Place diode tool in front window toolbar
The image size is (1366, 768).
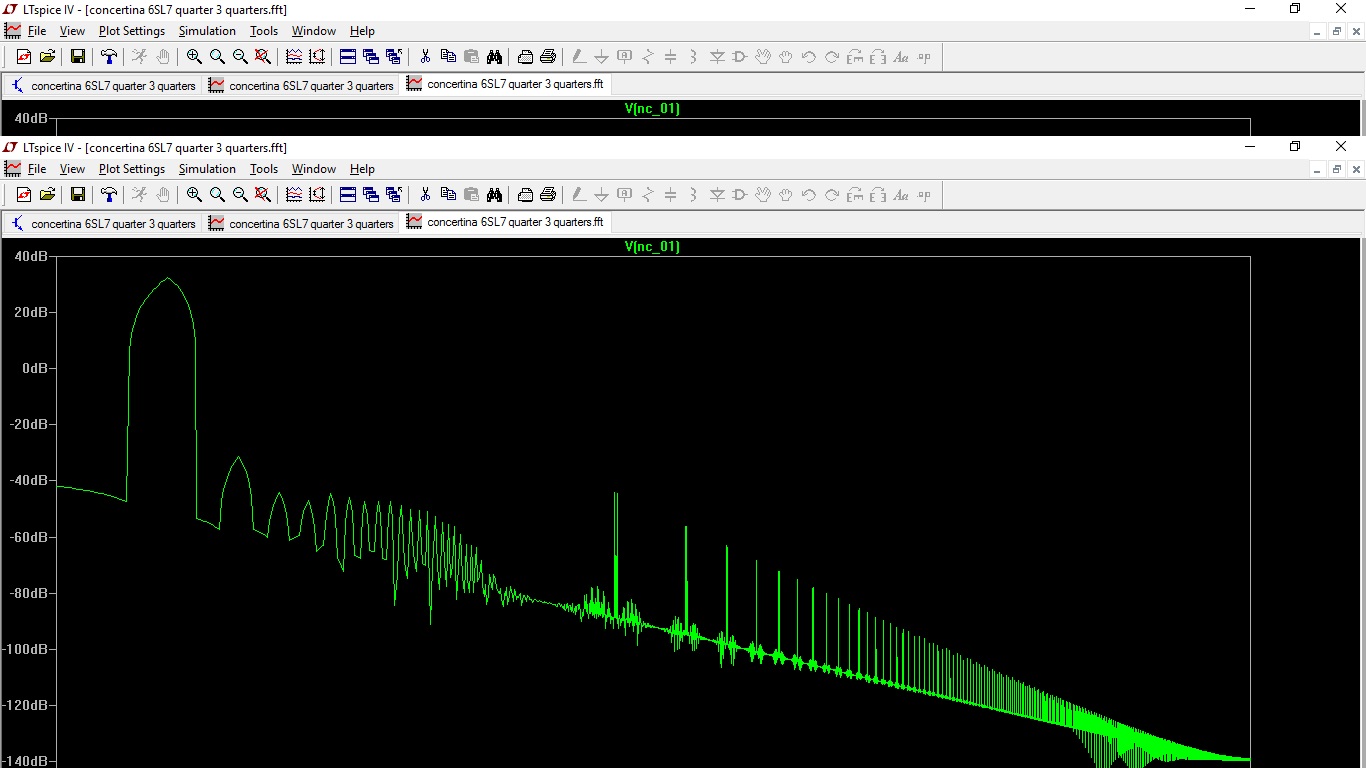point(717,195)
